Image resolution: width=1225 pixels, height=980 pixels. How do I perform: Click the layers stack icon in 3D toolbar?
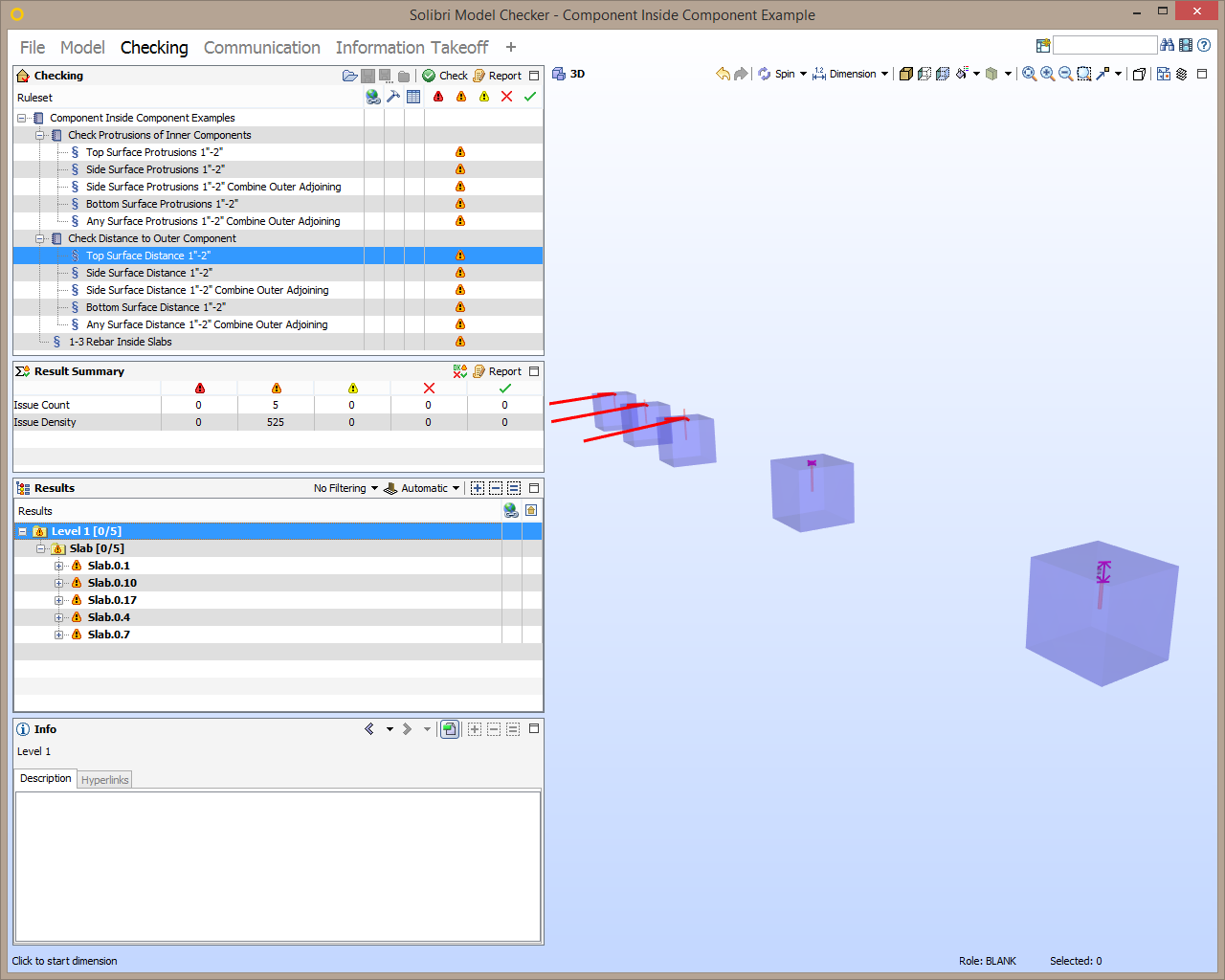1182,74
